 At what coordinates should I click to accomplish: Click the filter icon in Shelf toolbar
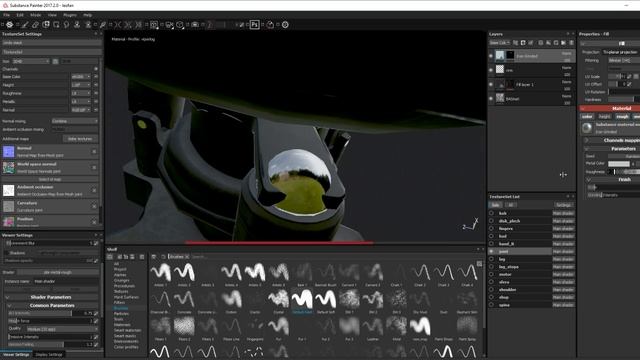point(154,257)
